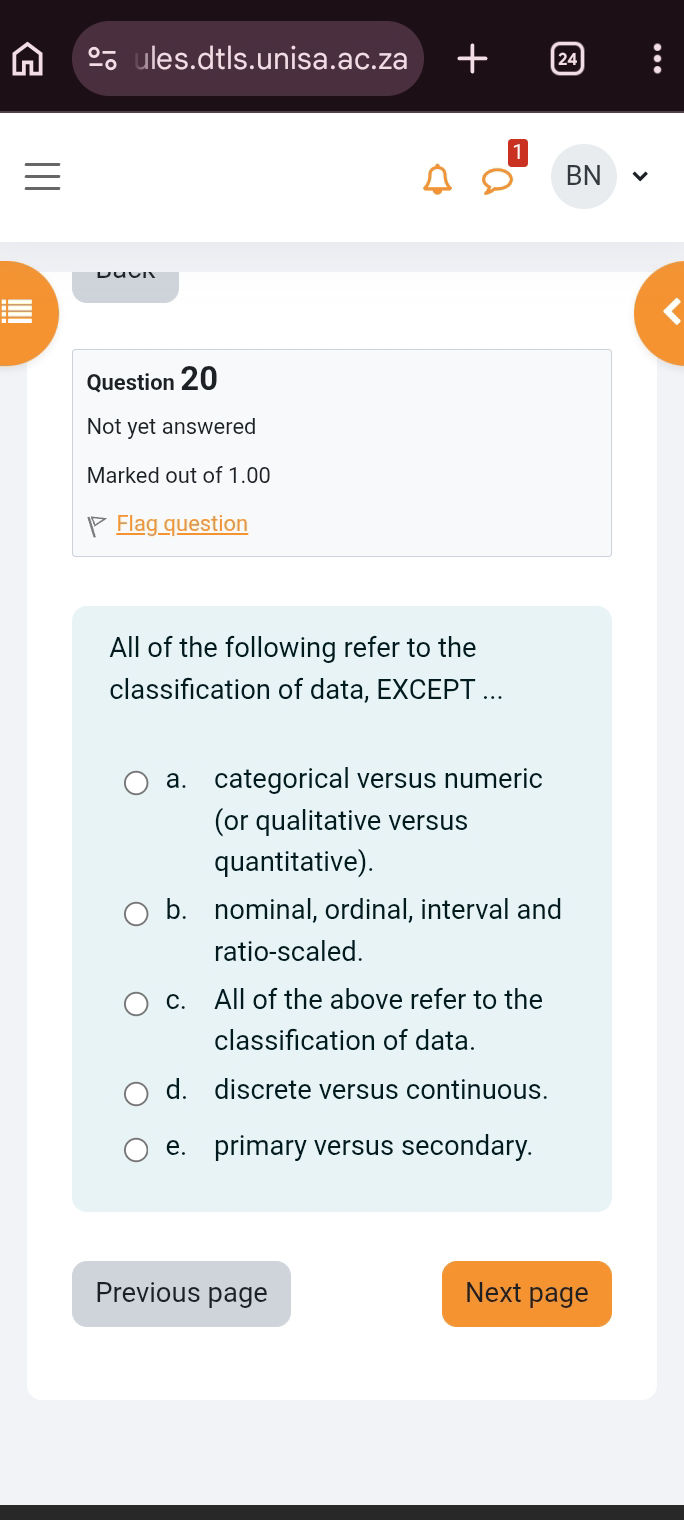Select option a, categorical versus numeric
Viewport: 684px width, 1520px height.
(136, 783)
